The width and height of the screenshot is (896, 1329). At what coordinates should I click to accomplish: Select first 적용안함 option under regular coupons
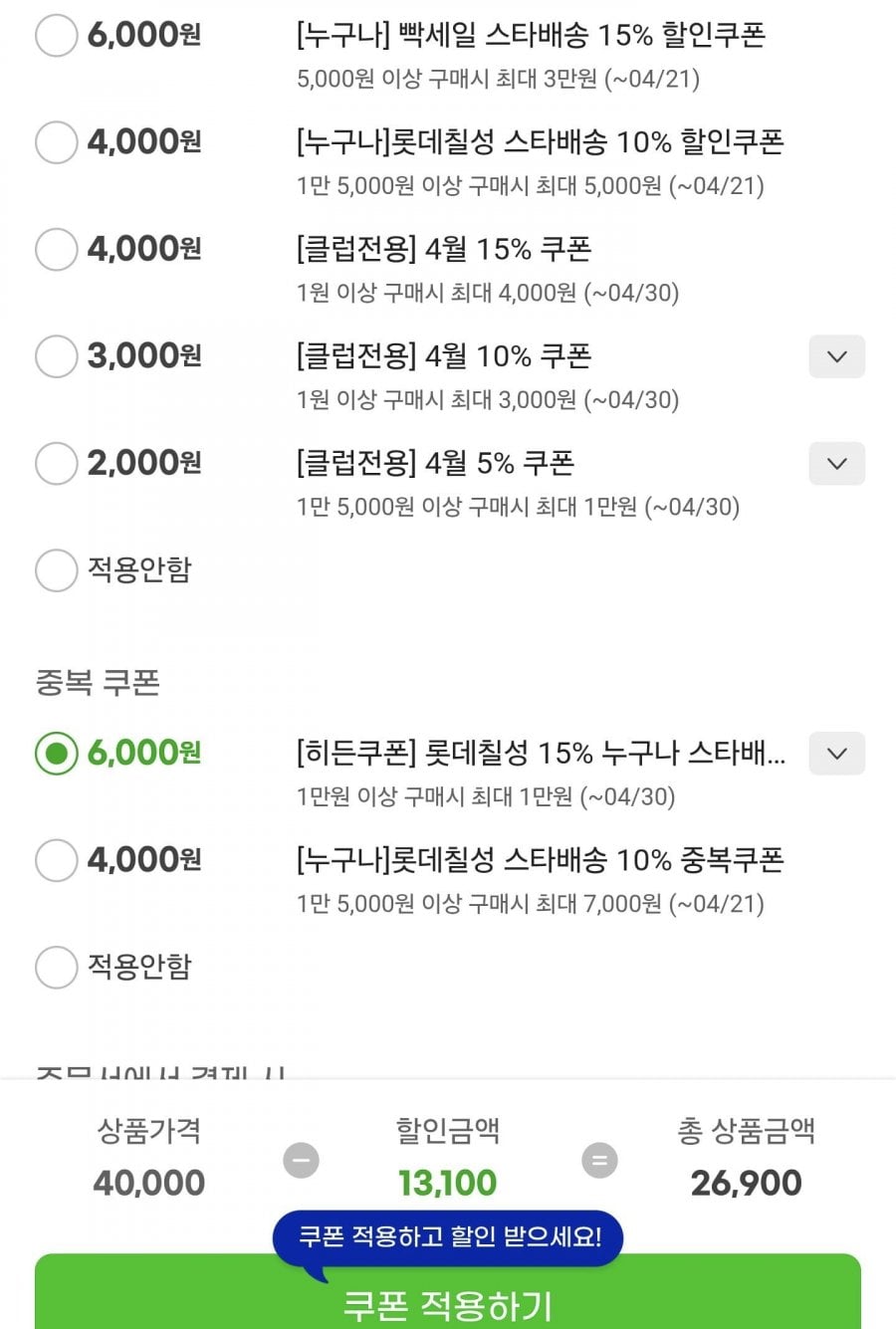(x=56, y=570)
